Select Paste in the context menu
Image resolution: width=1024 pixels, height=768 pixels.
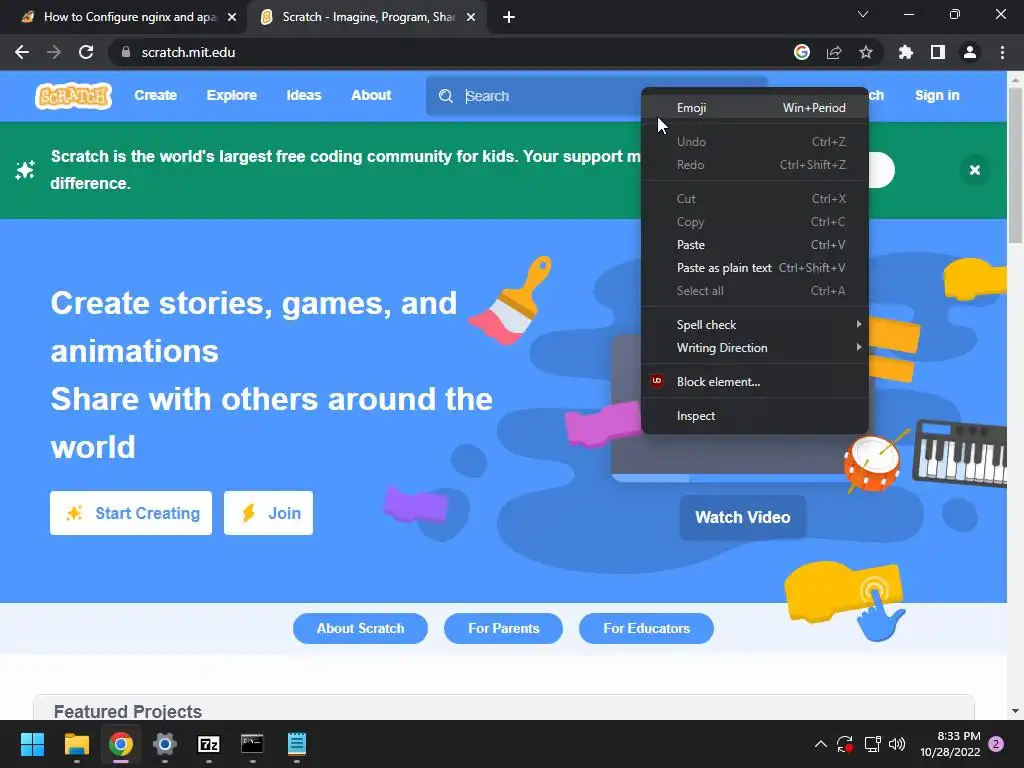coord(755,245)
